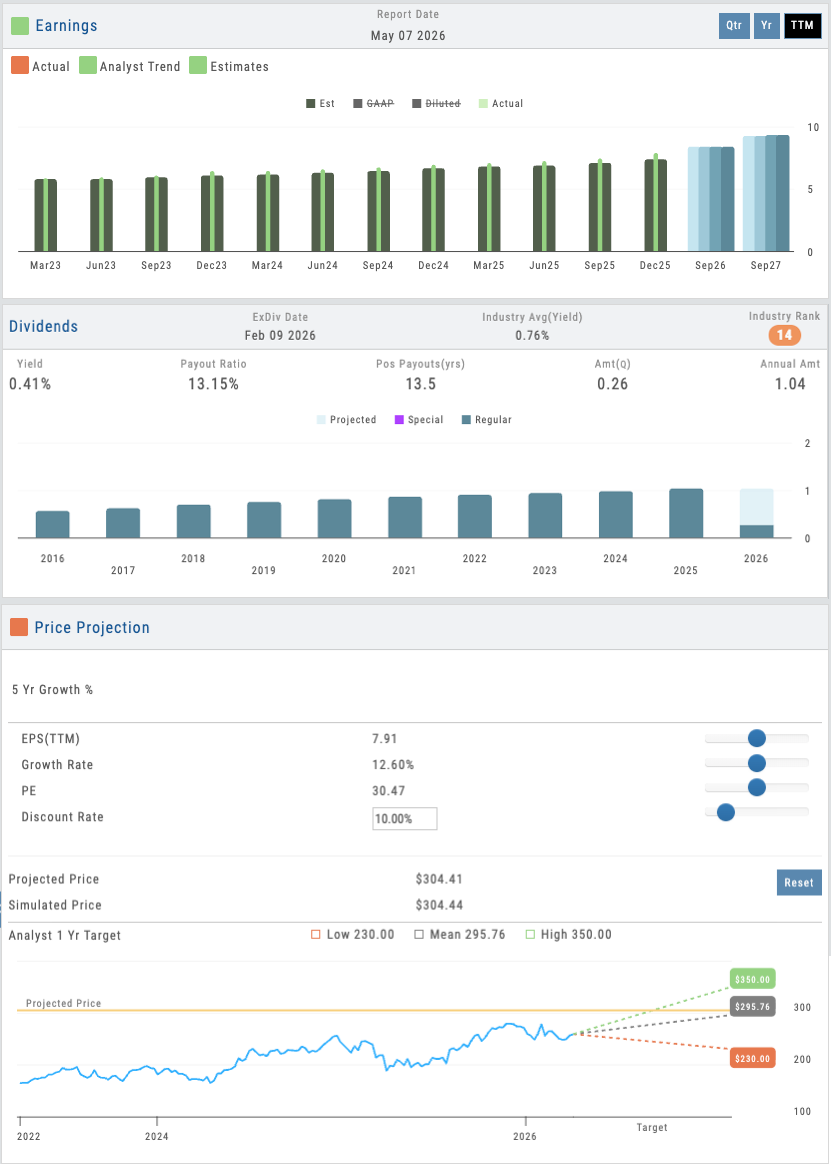This screenshot has height=1164, width=831.
Task: Switch earnings view to Yr
Action: (766, 25)
